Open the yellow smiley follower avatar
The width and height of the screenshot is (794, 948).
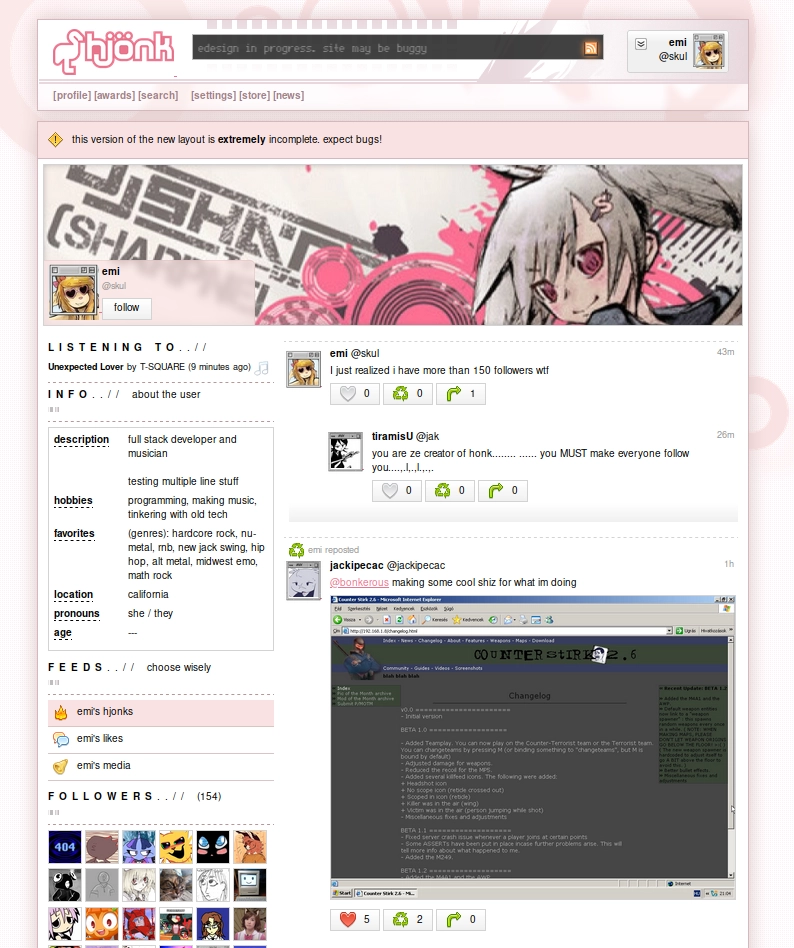pyautogui.click(x=176, y=846)
